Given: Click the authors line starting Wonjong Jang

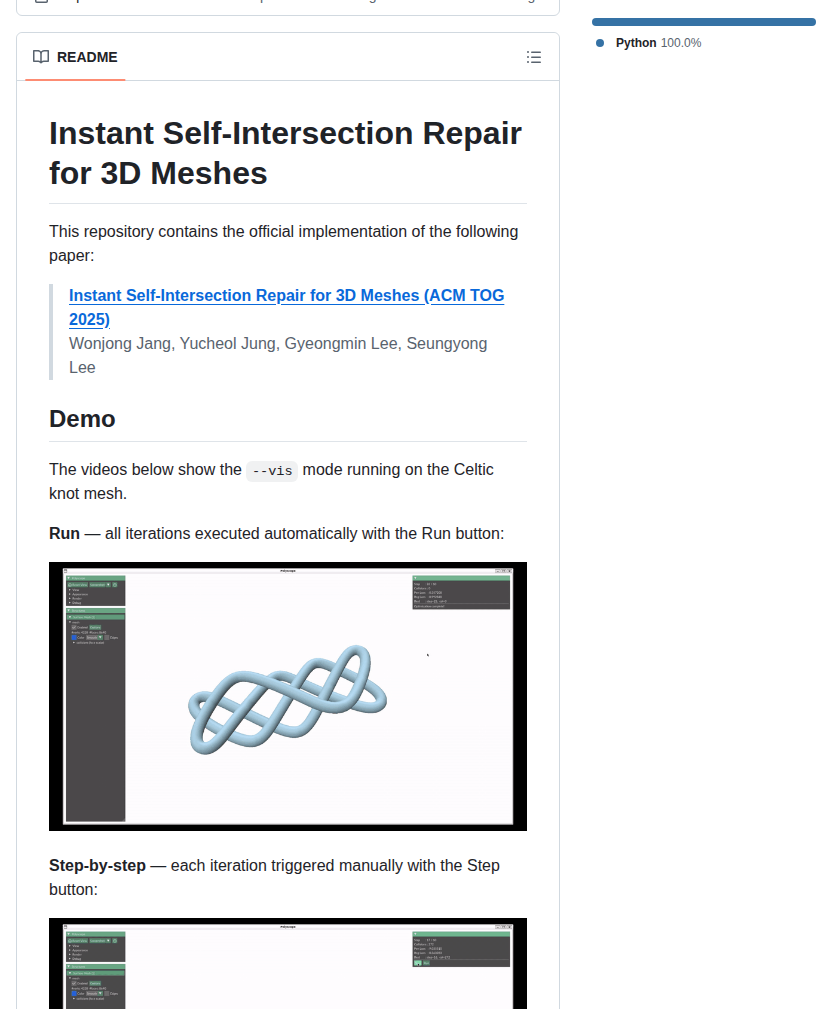Looking at the screenshot, I should click(x=278, y=355).
